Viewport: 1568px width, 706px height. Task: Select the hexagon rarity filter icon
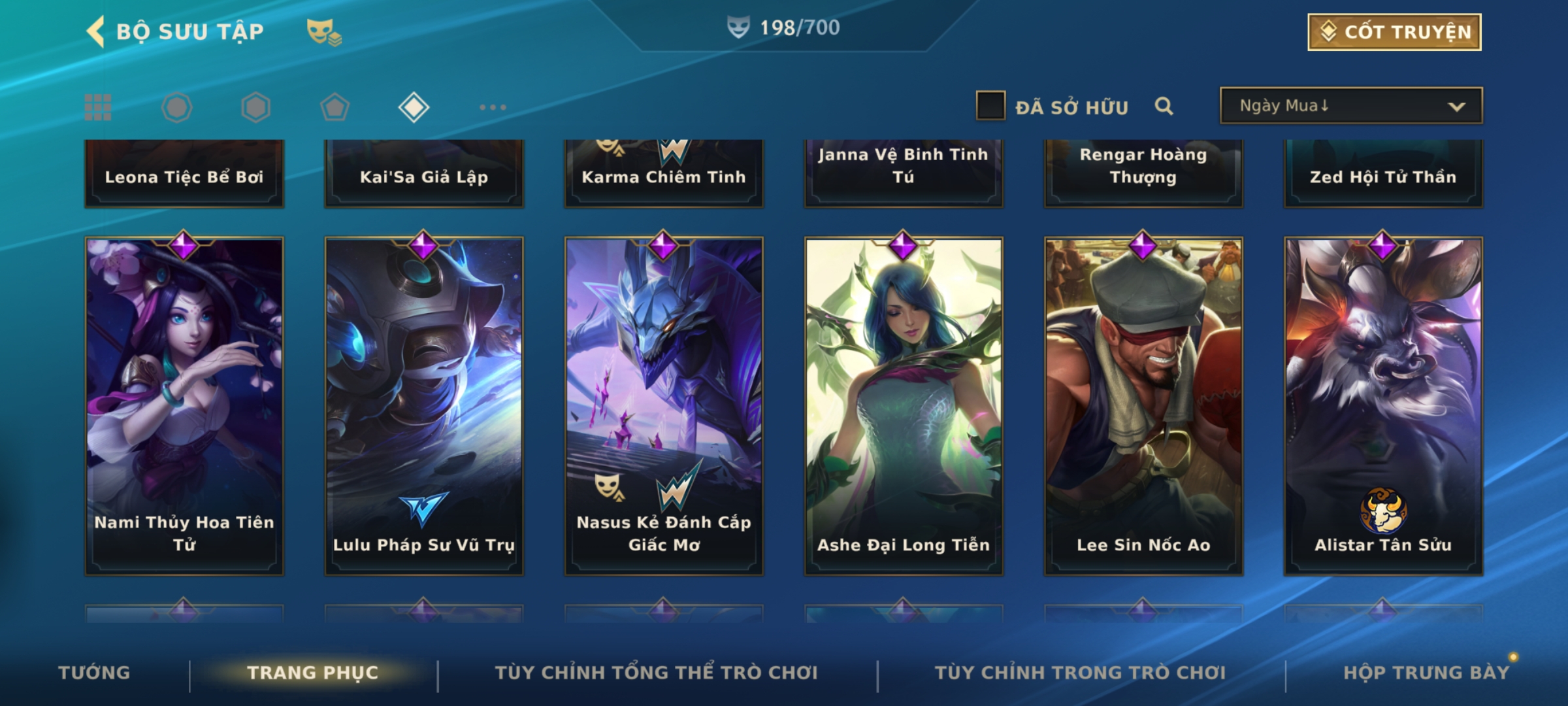[x=255, y=107]
